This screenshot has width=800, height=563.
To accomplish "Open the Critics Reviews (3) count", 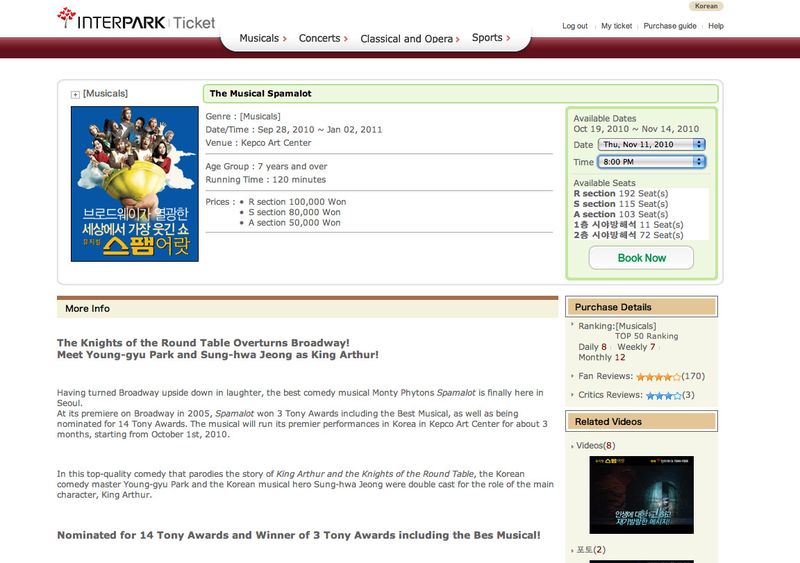I will 688,395.
